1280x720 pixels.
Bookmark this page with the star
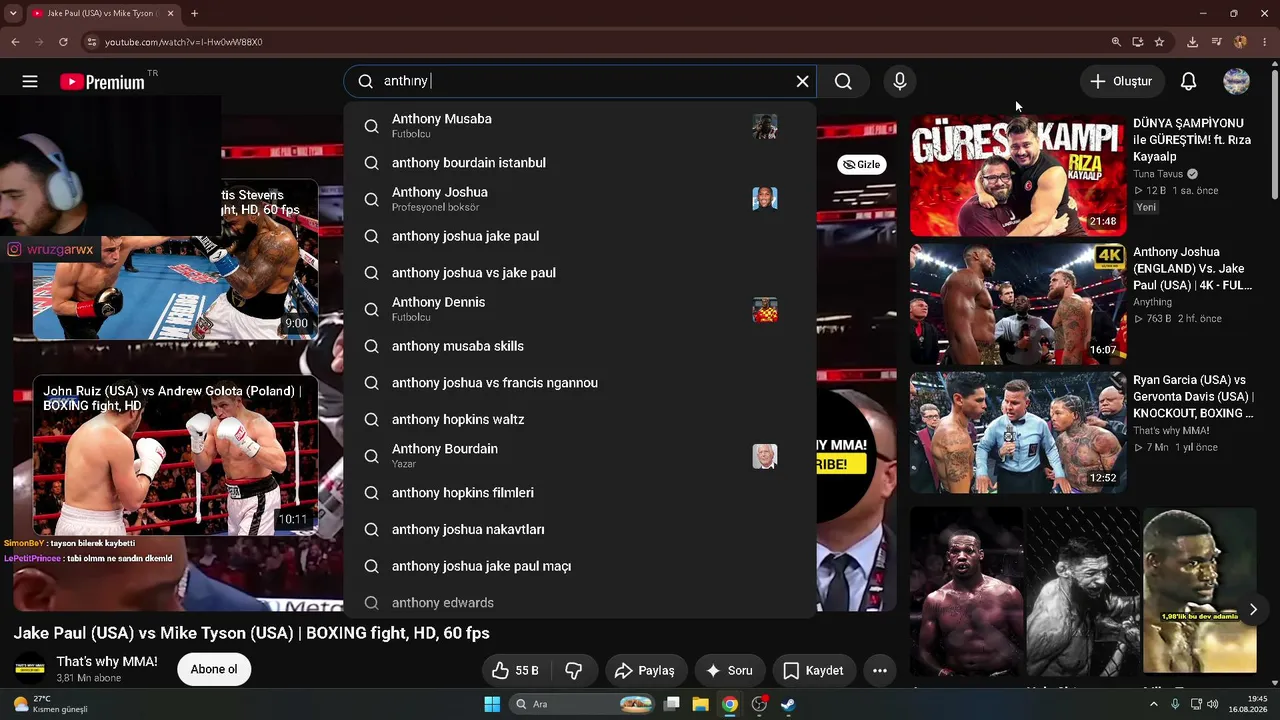click(1159, 42)
